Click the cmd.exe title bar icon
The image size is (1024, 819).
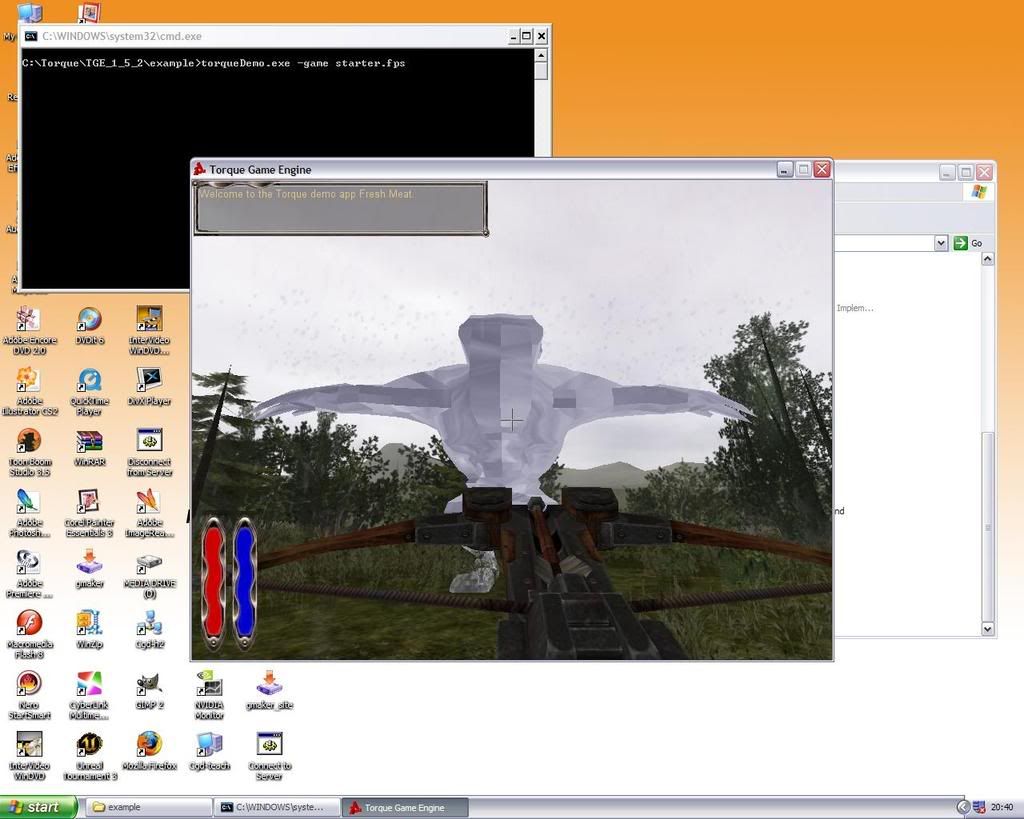coord(31,36)
